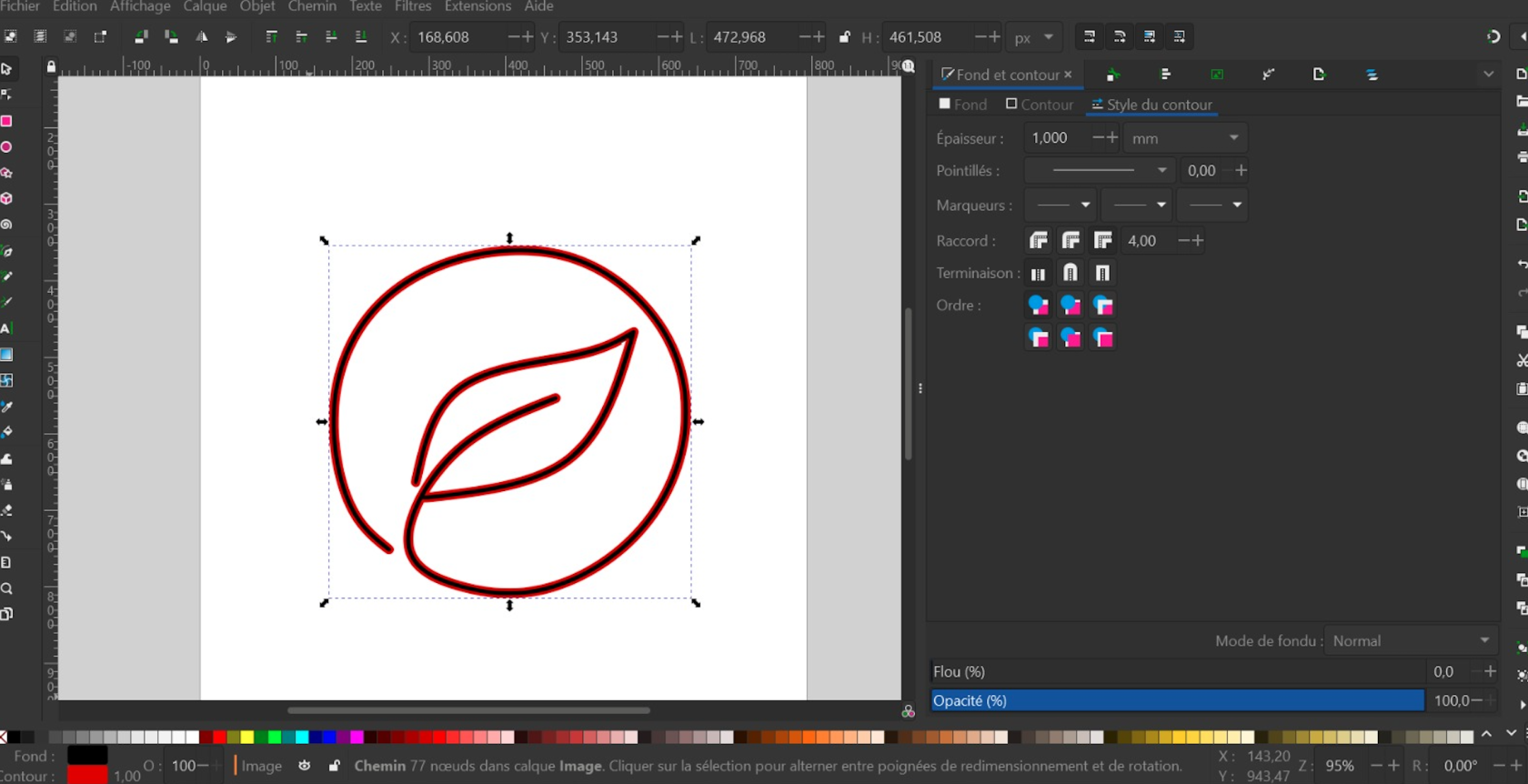The width and height of the screenshot is (1528, 784).
Task: Switch to the Contour tab
Action: point(1040,105)
